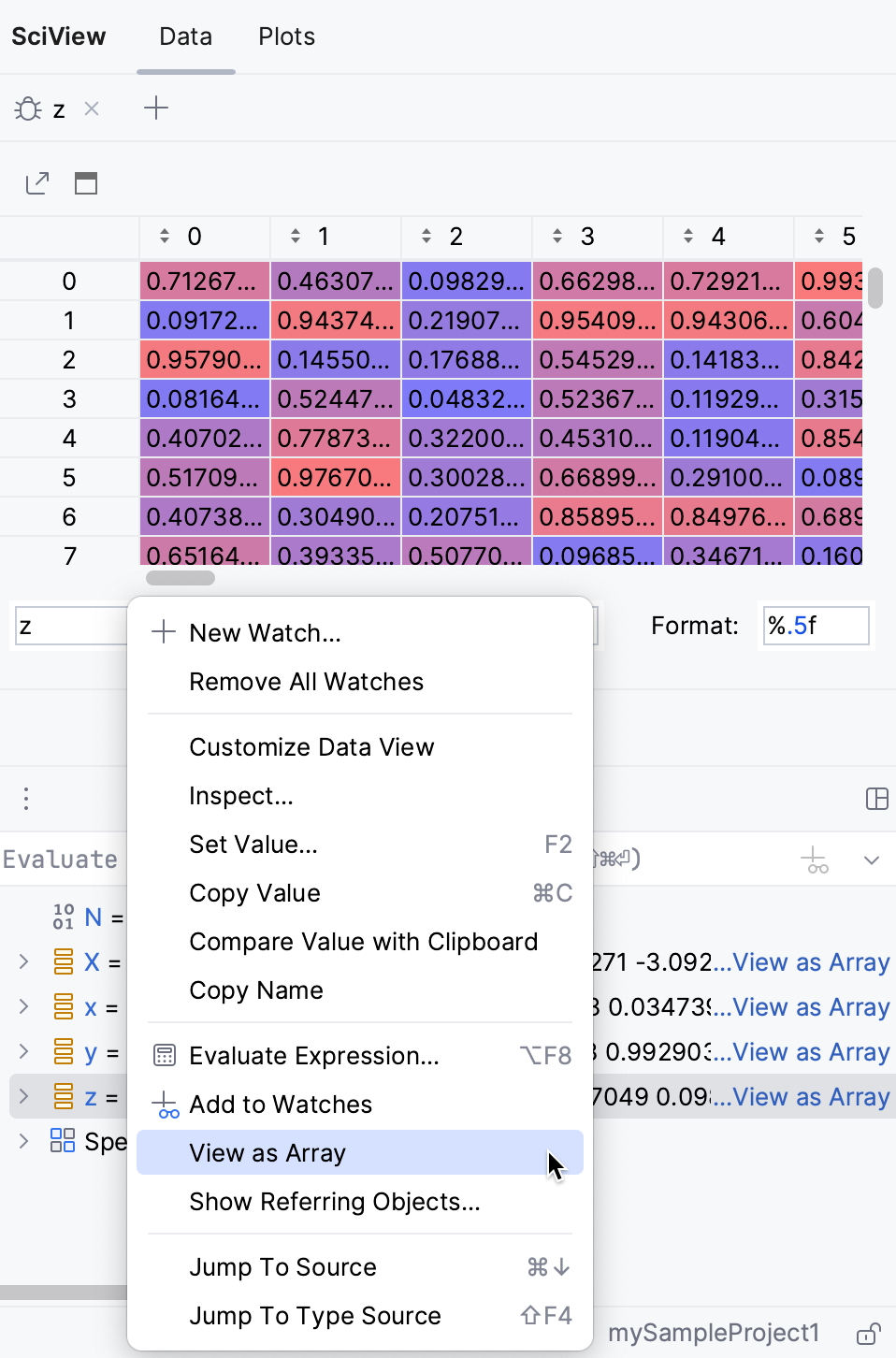Click row header 5 in the table

click(69, 477)
